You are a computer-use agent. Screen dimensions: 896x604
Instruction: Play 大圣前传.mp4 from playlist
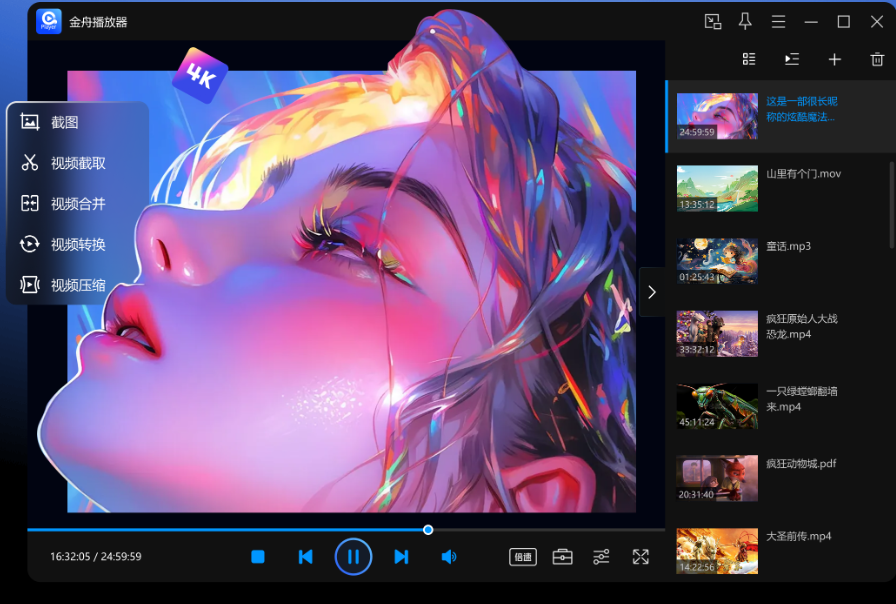click(799, 536)
